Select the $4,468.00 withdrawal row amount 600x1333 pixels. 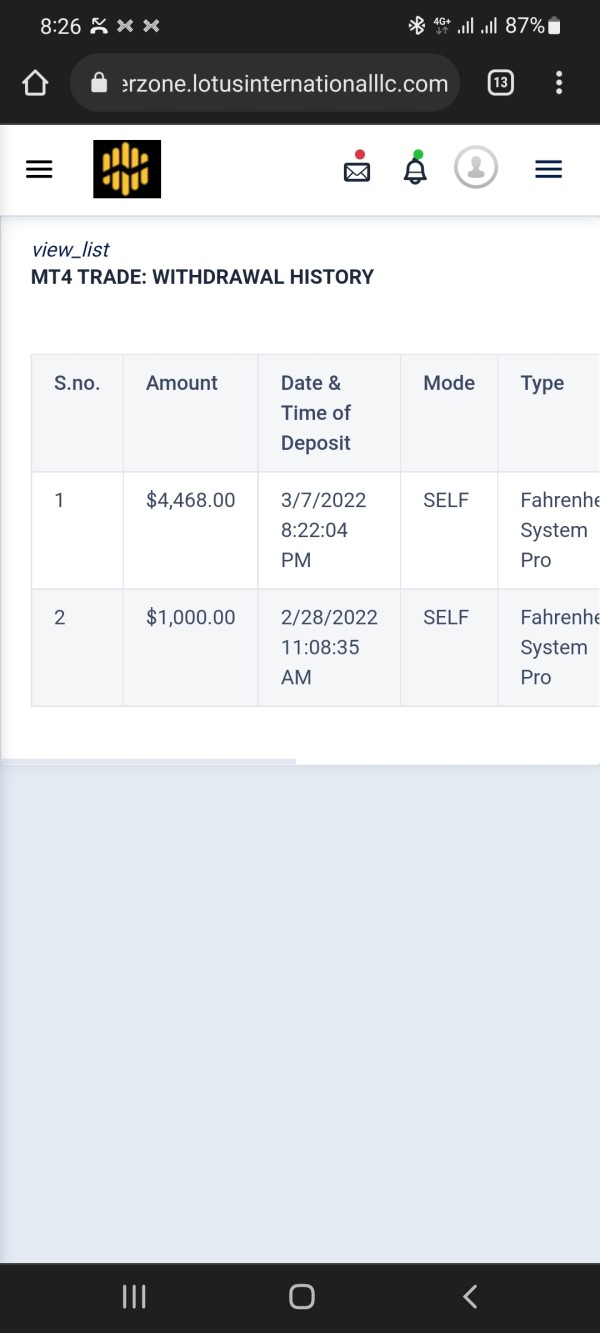[191, 500]
